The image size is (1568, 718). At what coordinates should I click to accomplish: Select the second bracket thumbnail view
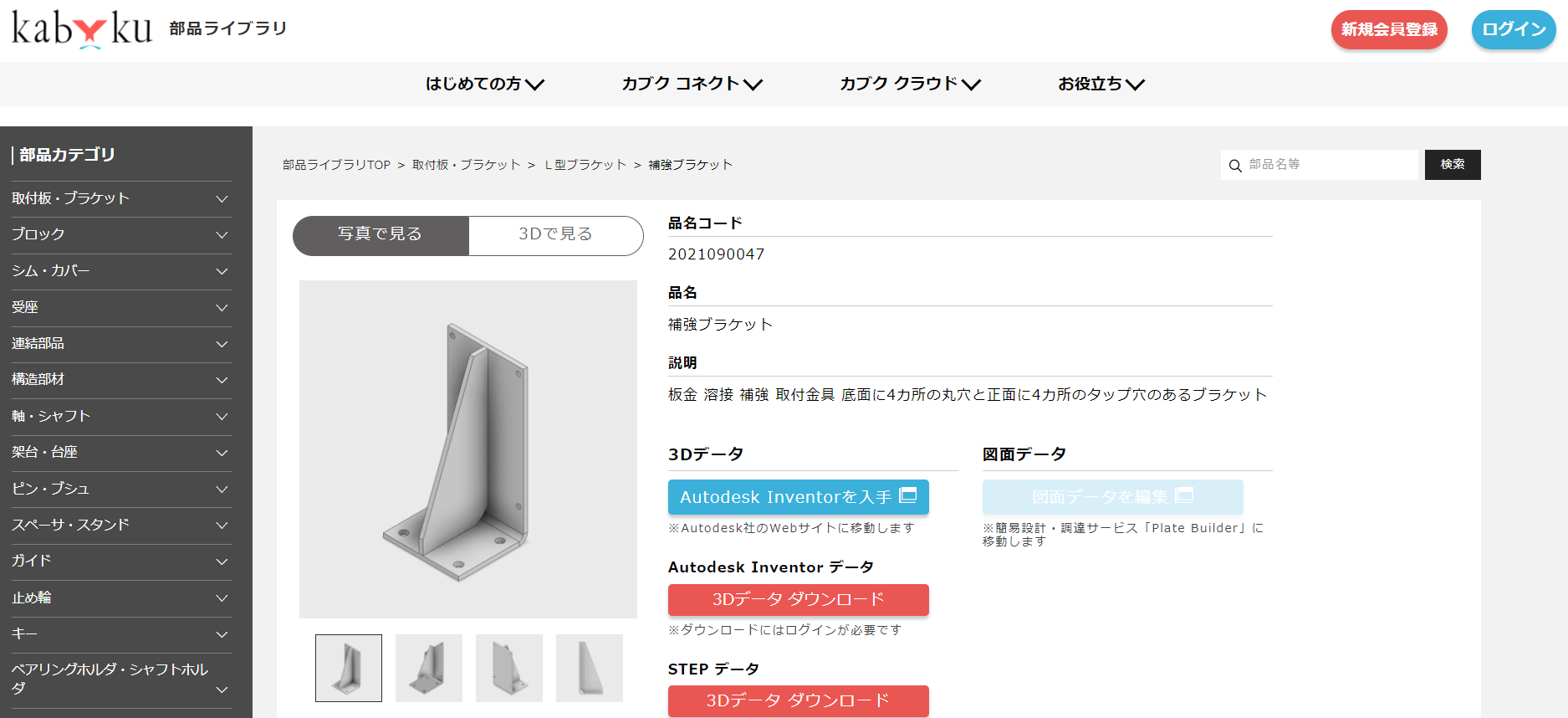pos(429,668)
